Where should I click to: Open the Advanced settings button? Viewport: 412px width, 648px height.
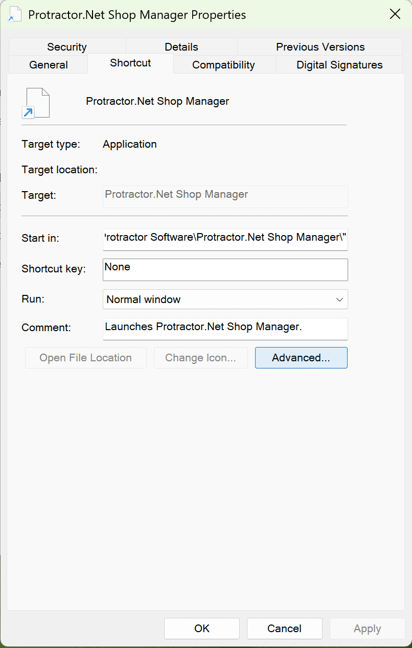pyautogui.click(x=301, y=358)
